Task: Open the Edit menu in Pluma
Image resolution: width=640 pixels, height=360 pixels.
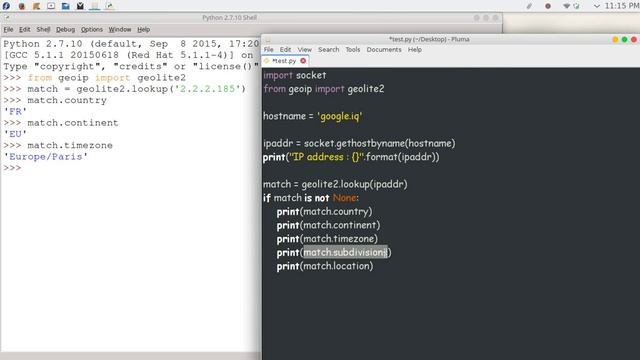Action: click(x=285, y=49)
